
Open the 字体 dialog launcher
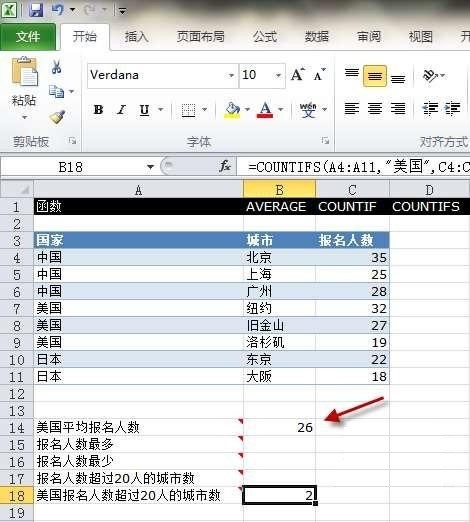pyautogui.click(x=325, y=141)
